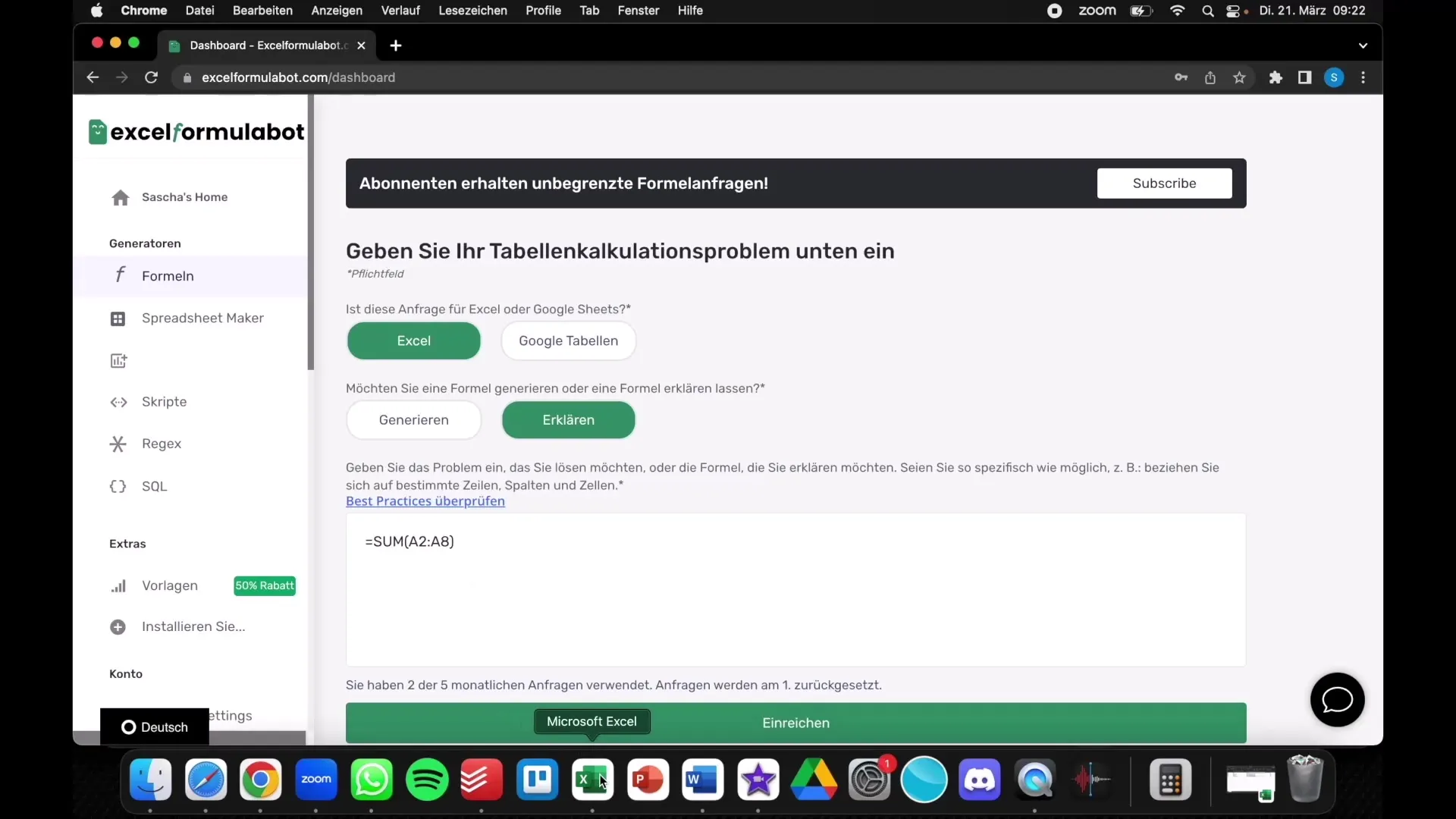Open Google Drive from the Dock
Image resolution: width=1456 pixels, height=819 pixels.
point(814,780)
